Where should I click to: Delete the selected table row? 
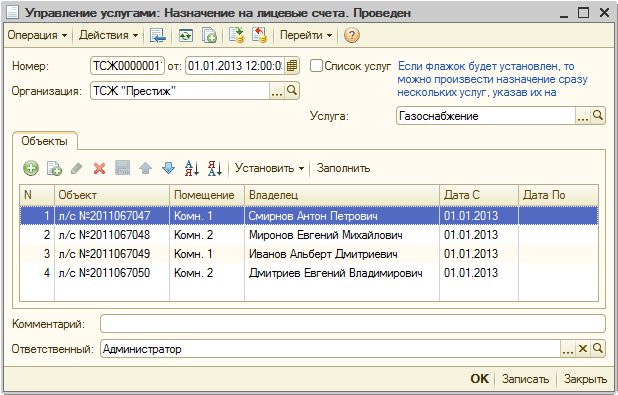pos(99,168)
